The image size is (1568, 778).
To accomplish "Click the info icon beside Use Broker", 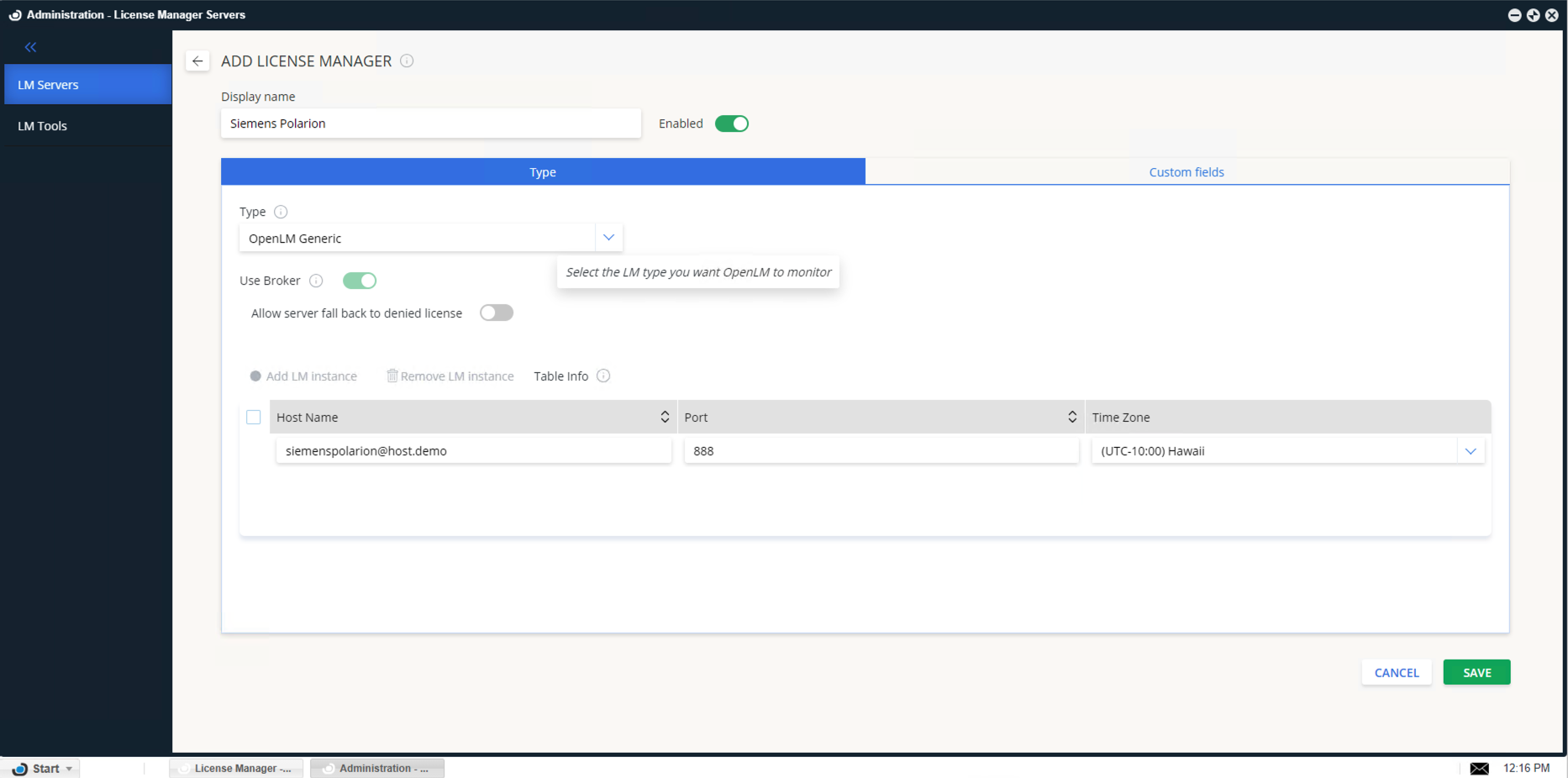I will point(316,281).
